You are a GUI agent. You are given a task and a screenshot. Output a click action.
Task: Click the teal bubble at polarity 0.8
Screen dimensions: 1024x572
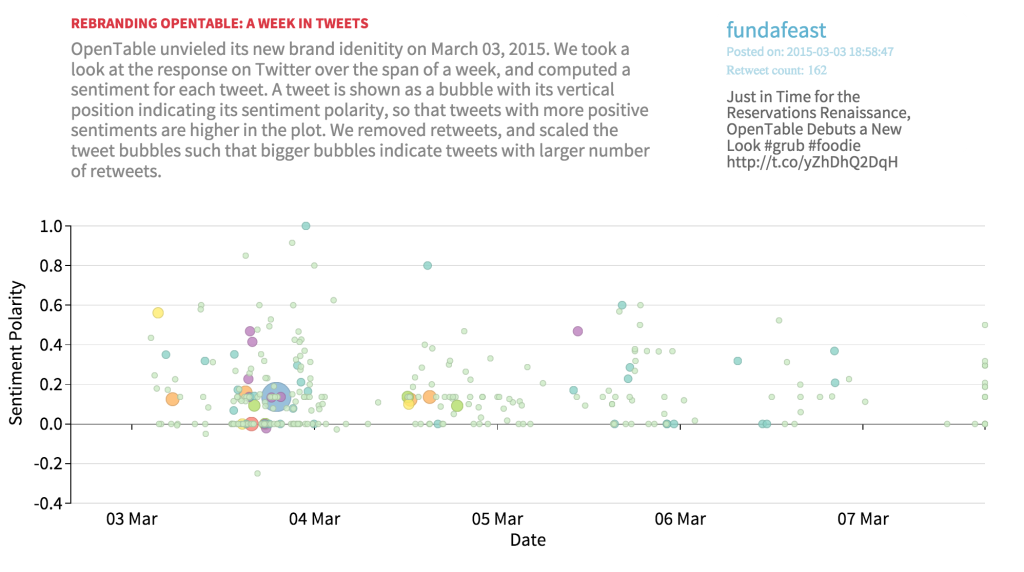coord(427,266)
